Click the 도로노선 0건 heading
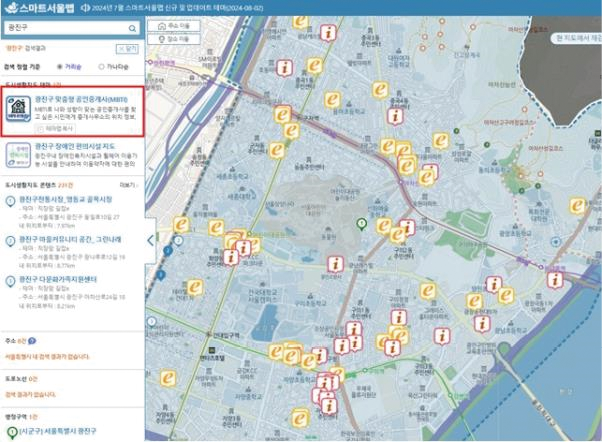The height and width of the screenshot is (442, 602). pos(21,379)
